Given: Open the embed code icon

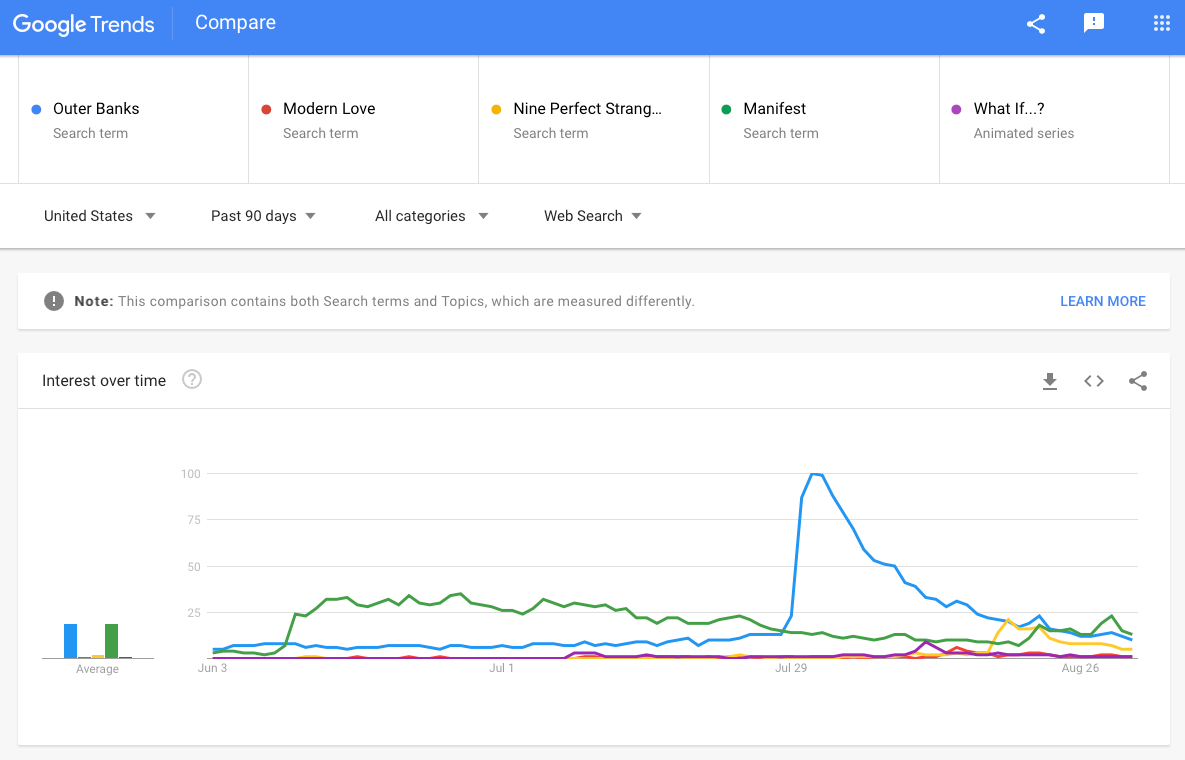Looking at the screenshot, I should pos(1094,382).
